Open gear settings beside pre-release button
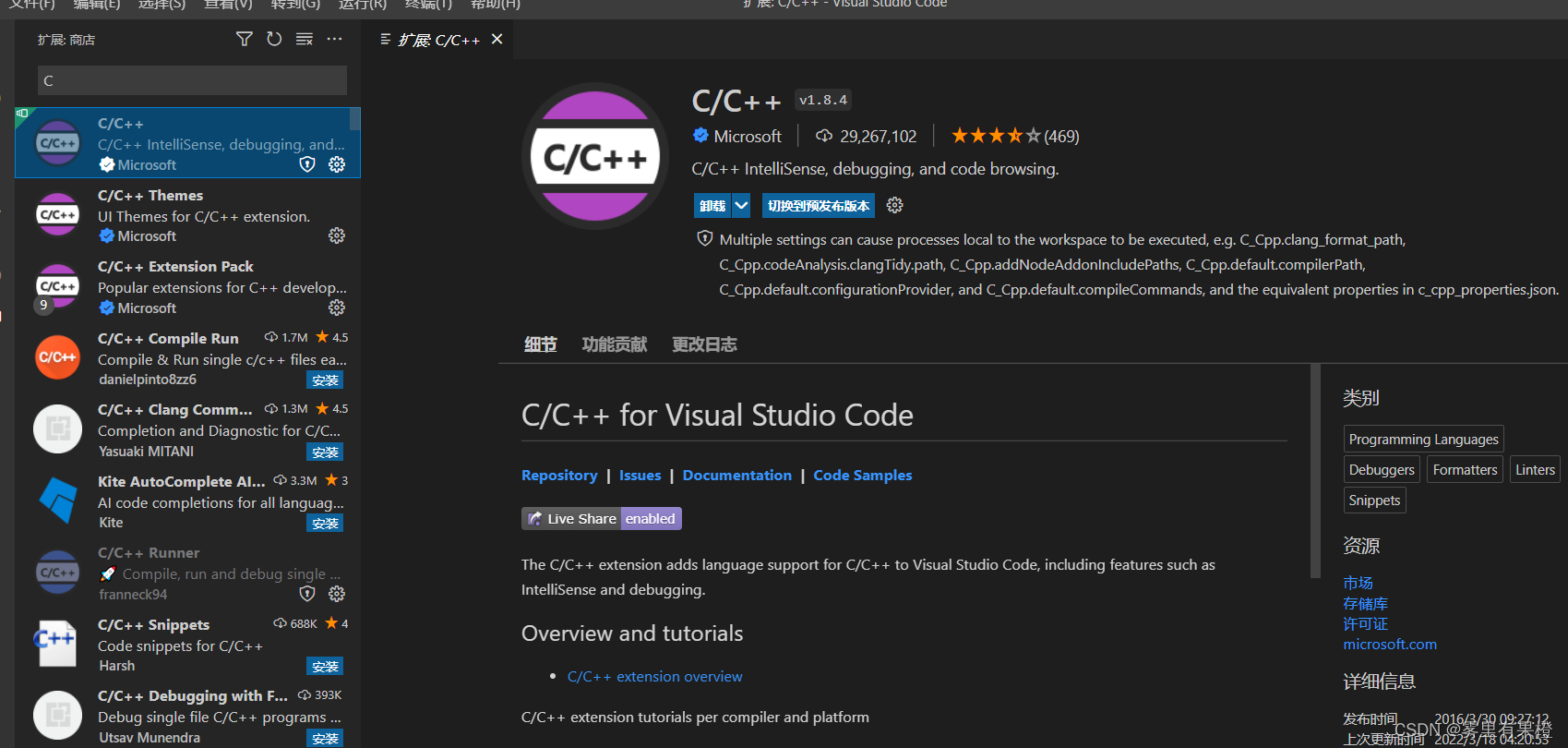Viewport: 1568px width, 748px height. click(894, 205)
